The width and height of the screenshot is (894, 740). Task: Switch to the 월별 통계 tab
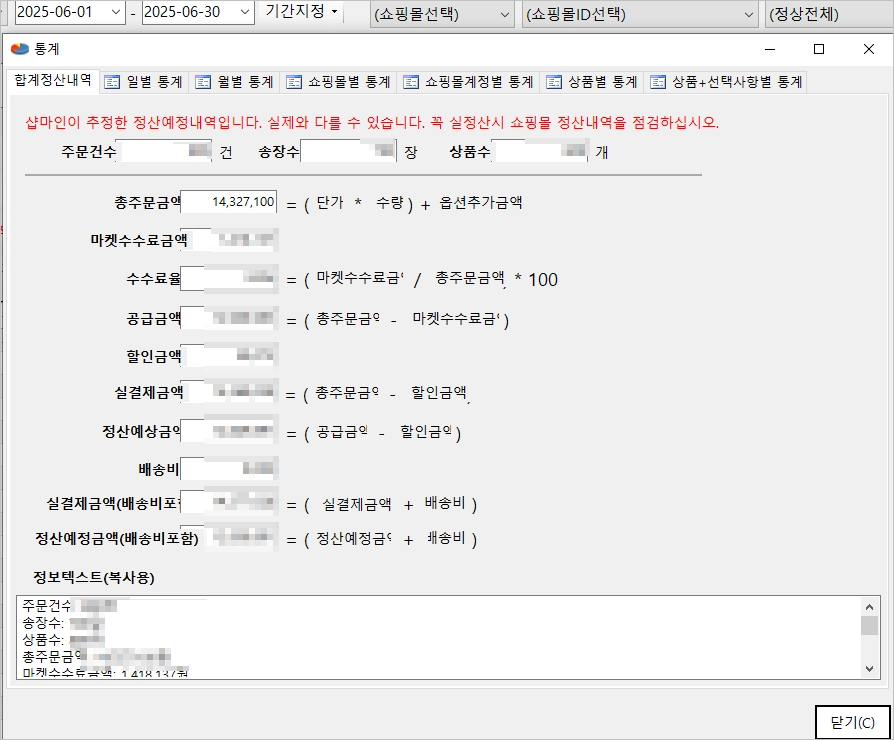(235, 82)
